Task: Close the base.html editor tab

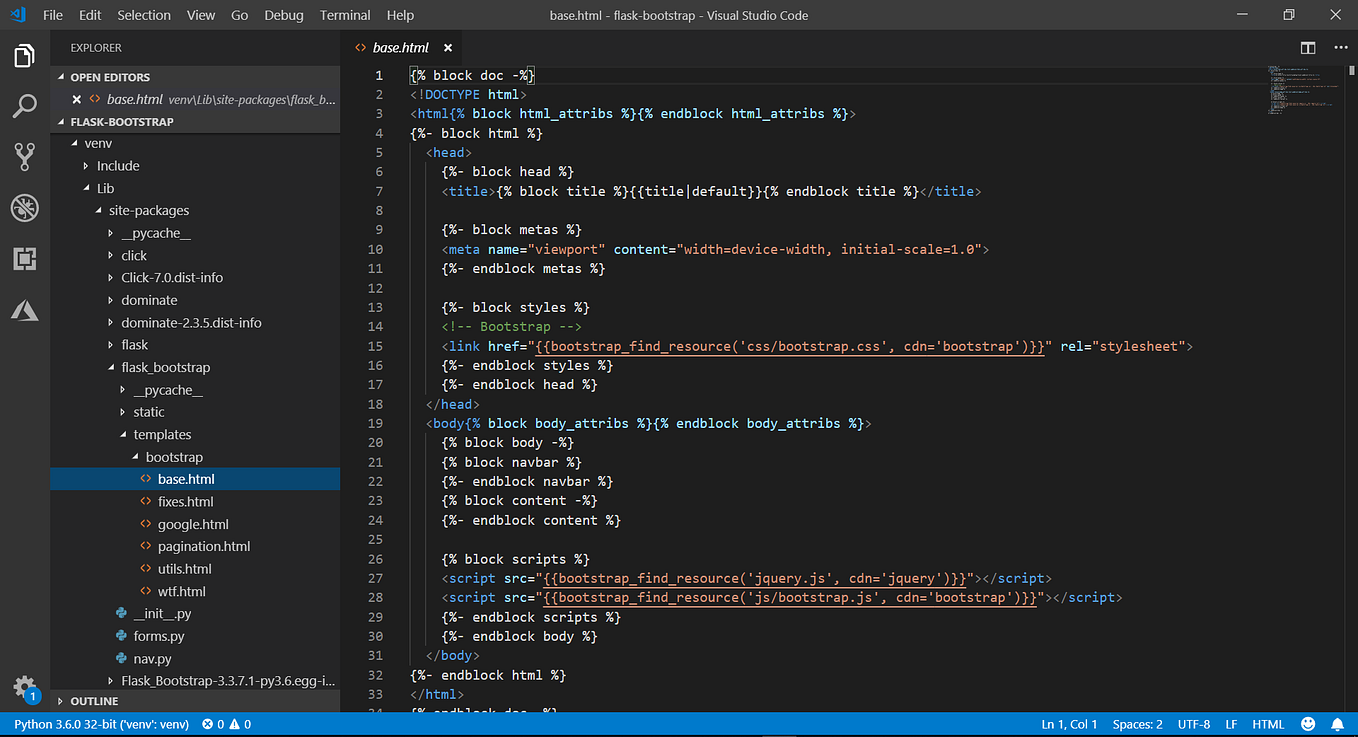Action: click(x=448, y=48)
